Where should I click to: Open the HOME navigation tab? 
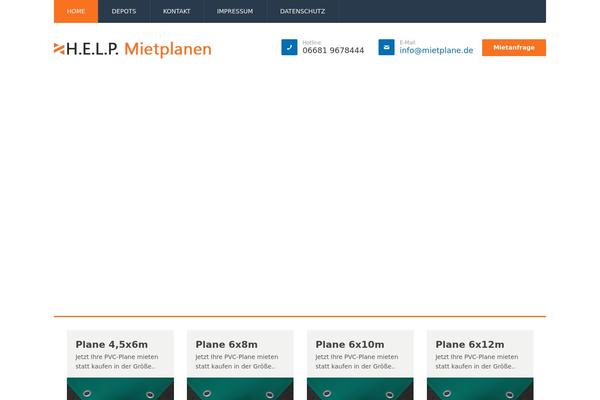coord(76,11)
